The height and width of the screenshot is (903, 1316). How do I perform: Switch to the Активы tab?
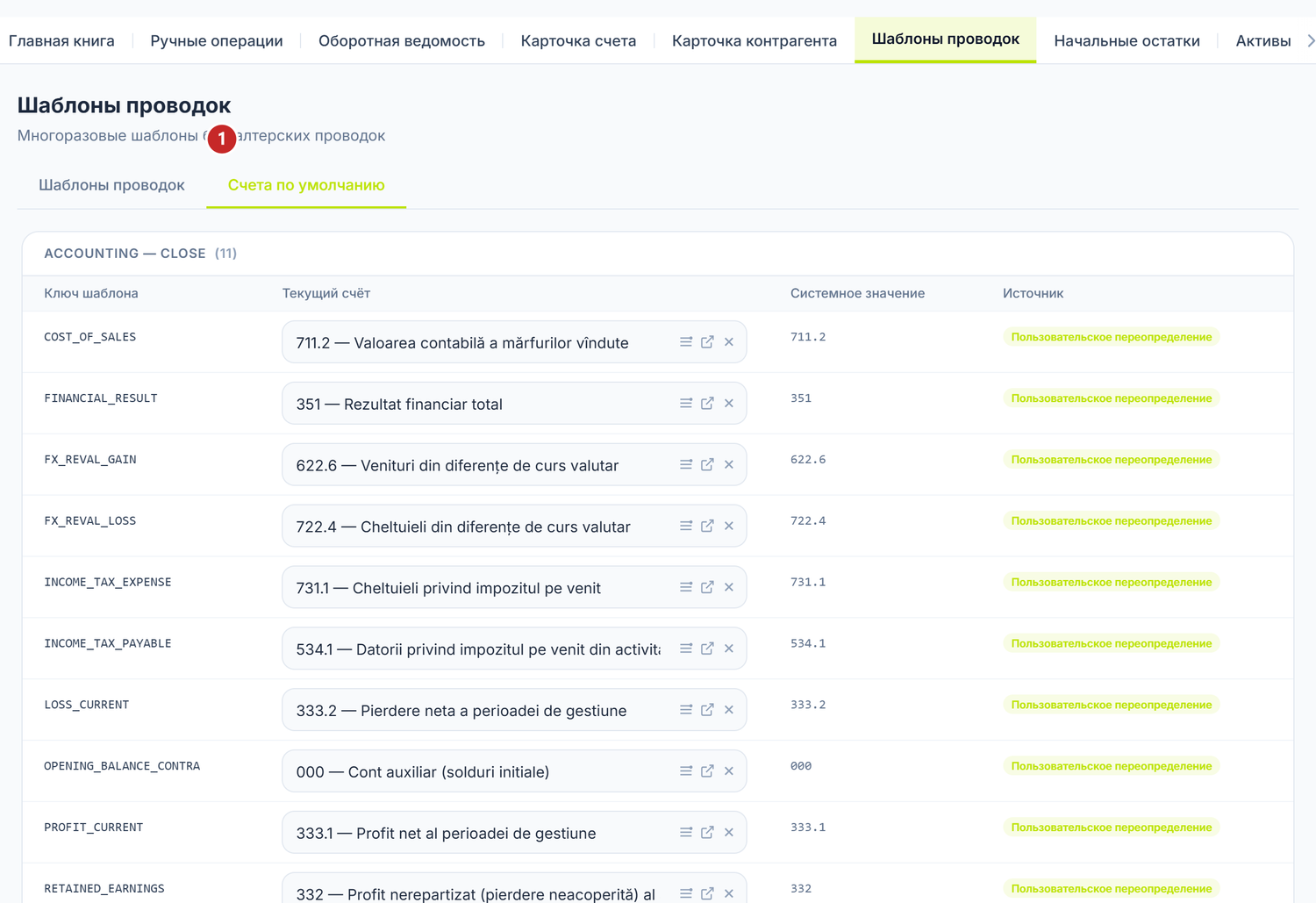coord(1263,40)
